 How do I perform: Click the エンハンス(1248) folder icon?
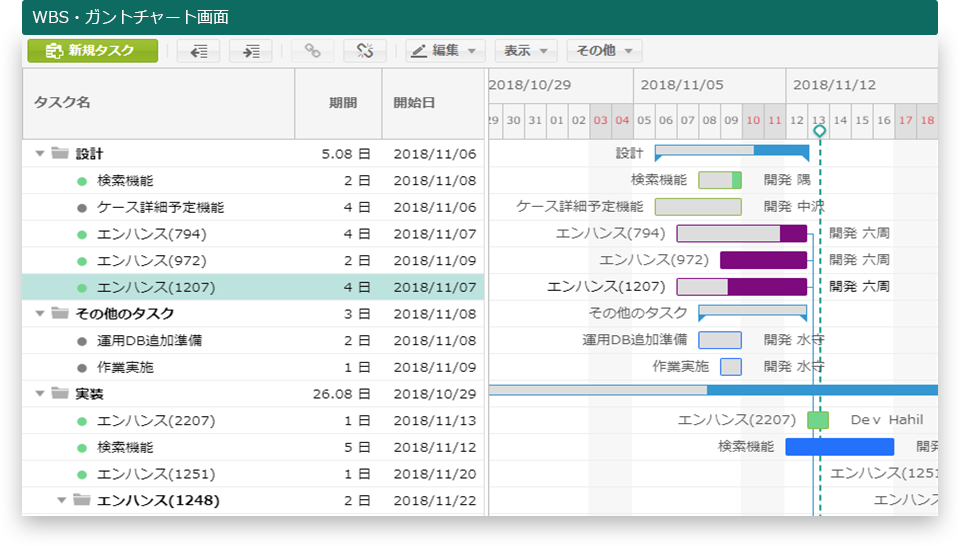point(81,499)
